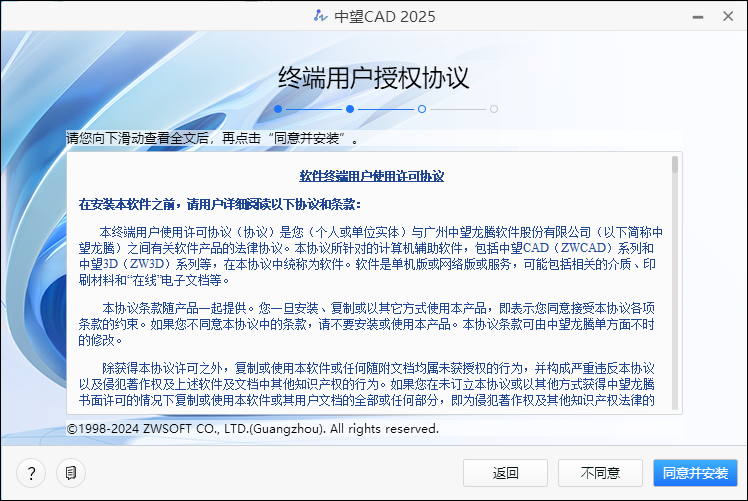
Task: Click the 软件终端用户使用许可协议 heading
Action: [372, 176]
